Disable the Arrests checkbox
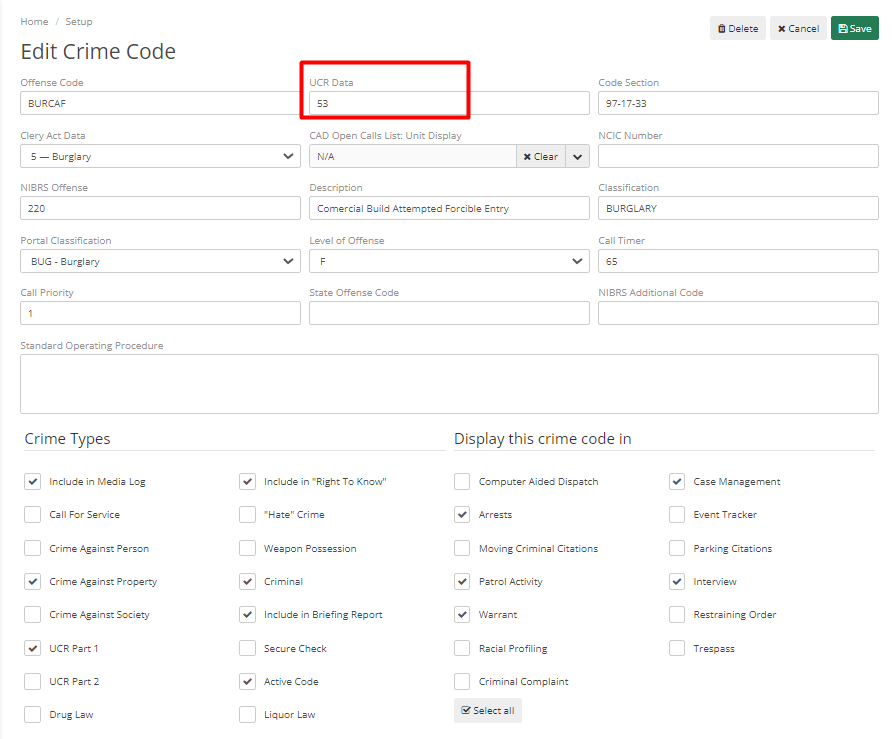This screenshot has height=739, width=892. pyautogui.click(x=462, y=514)
